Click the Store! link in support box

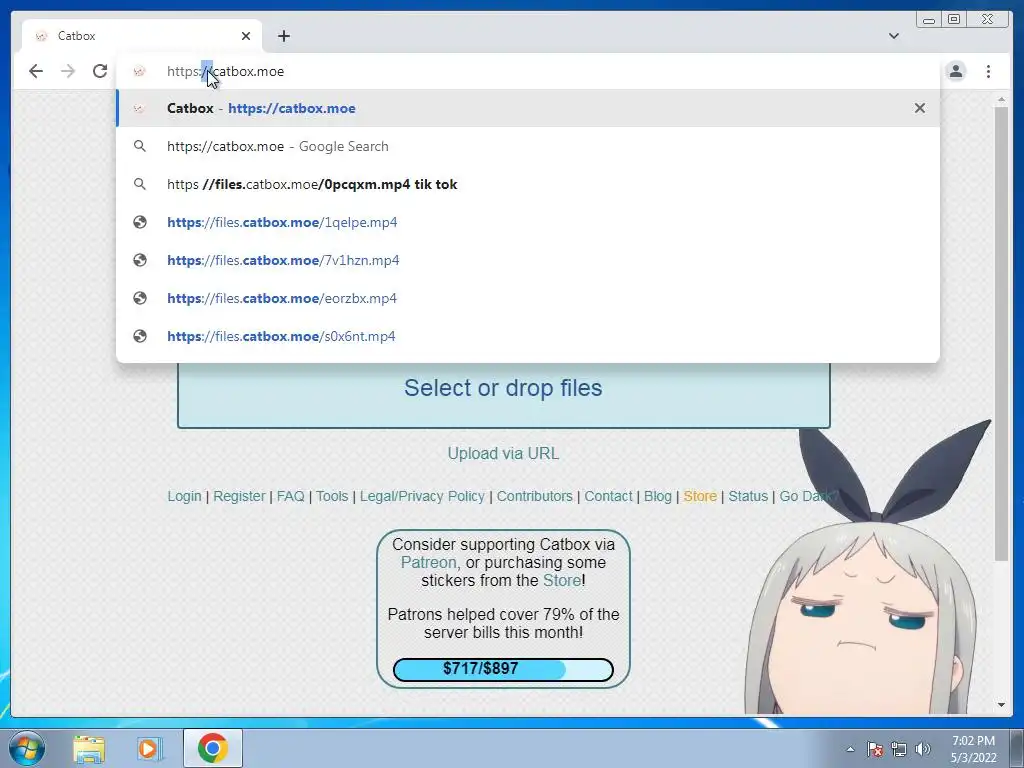562,581
